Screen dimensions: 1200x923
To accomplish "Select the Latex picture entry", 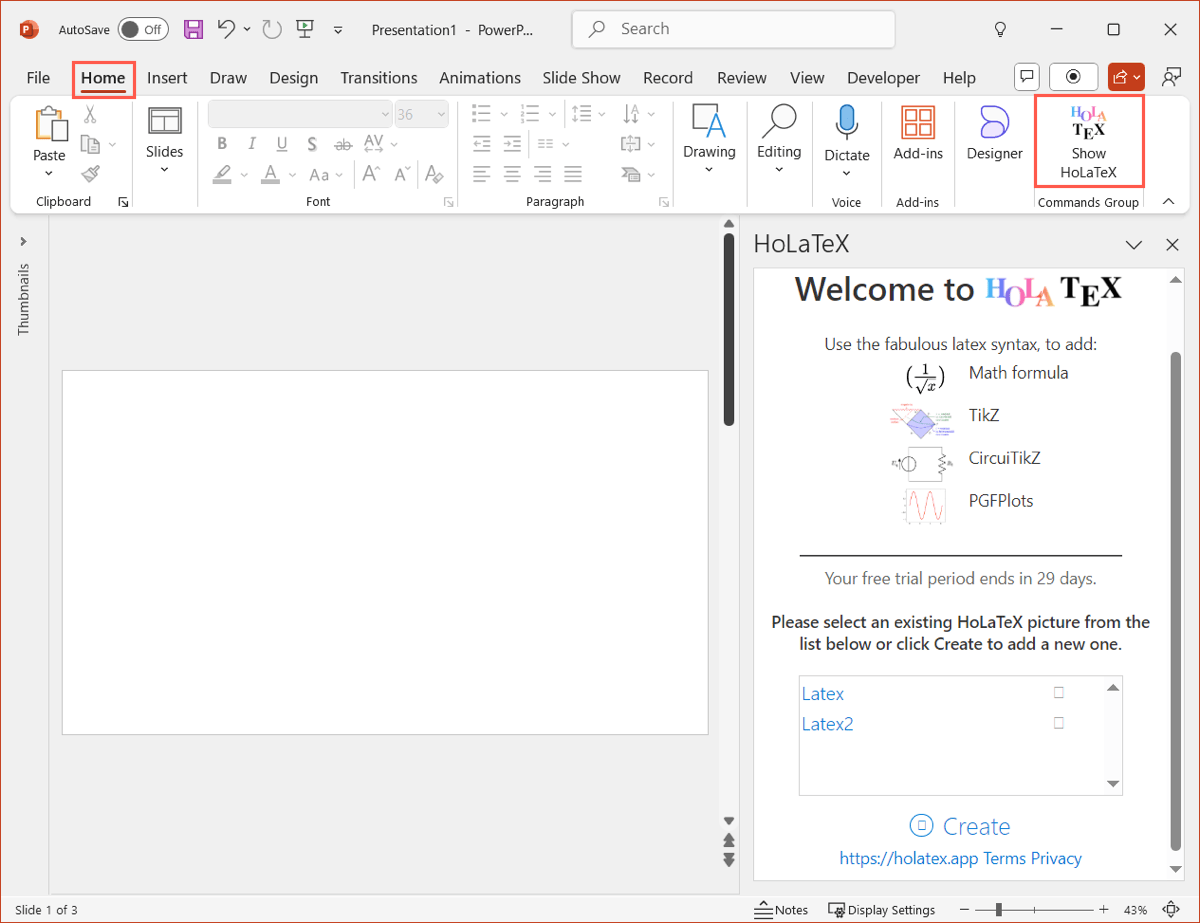I will (823, 693).
